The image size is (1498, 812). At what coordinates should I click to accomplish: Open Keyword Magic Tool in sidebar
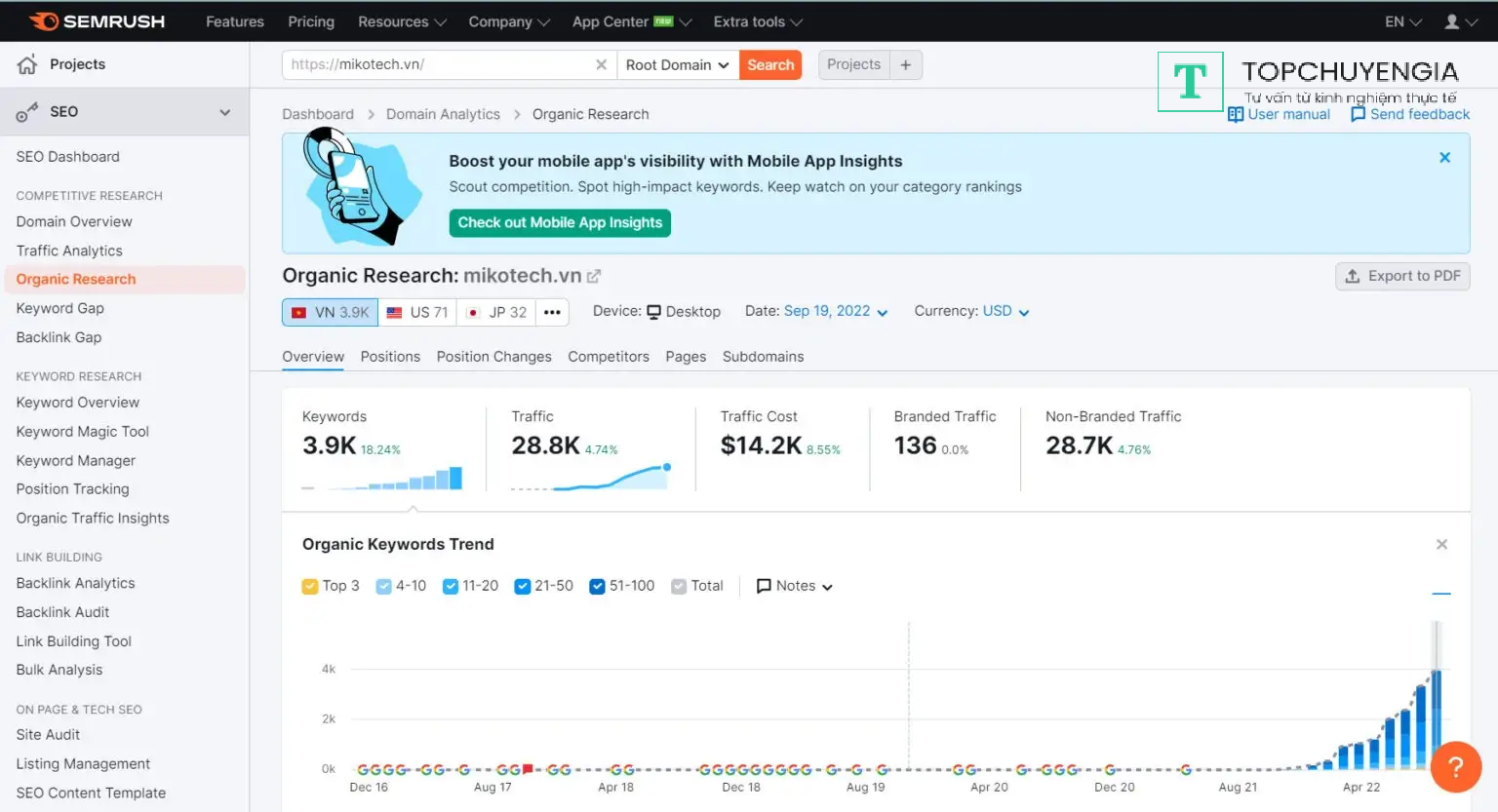point(83,431)
